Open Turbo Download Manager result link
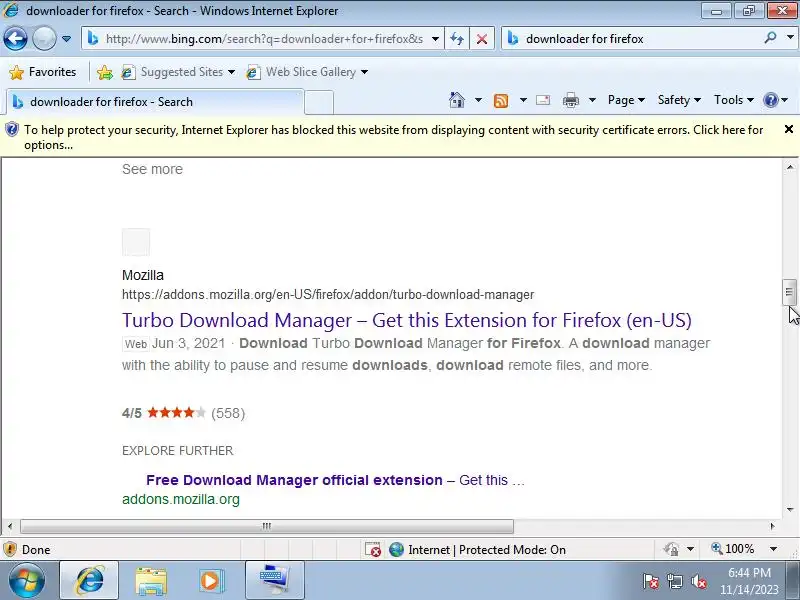The height and width of the screenshot is (600, 800). 407,320
